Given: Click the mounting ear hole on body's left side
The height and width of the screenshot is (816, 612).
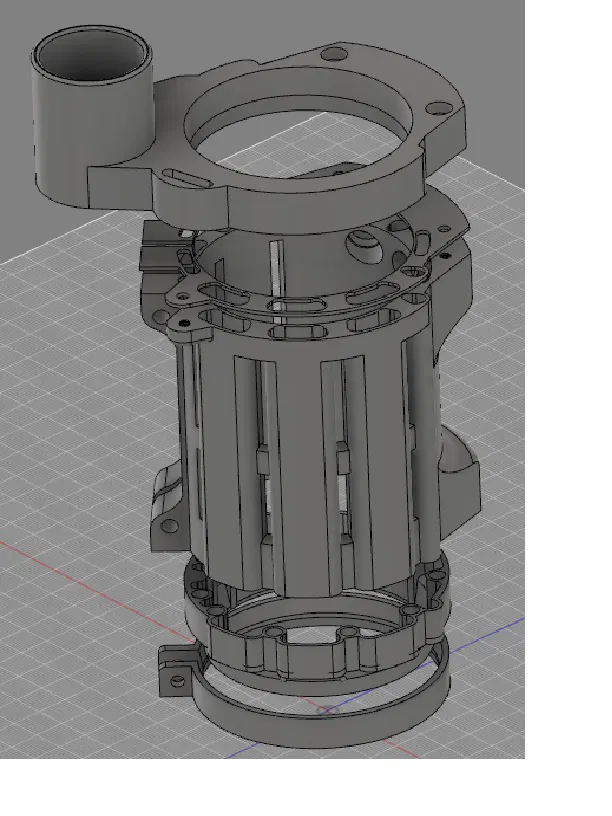Looking at the screenshot, I should [x=170, y=526].
